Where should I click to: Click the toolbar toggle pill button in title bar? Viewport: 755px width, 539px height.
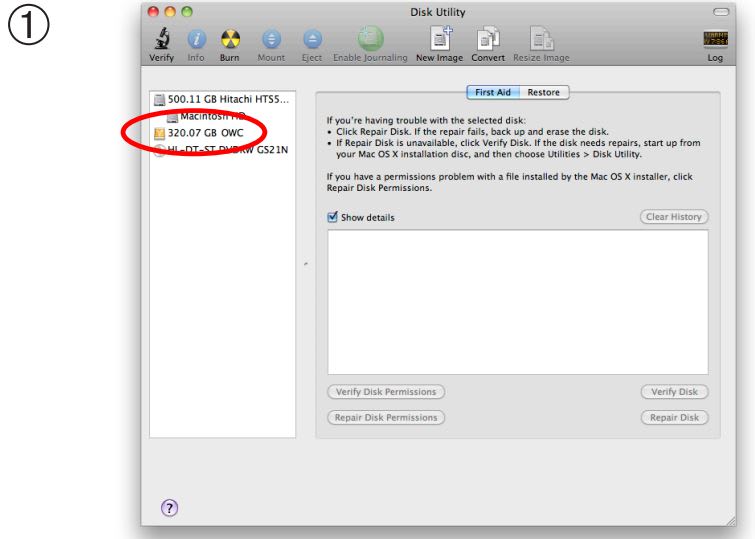(721, 12)
